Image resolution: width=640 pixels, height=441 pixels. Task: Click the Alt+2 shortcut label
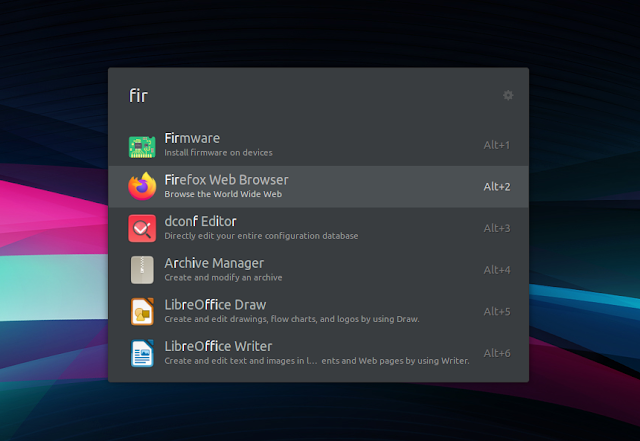497,187
